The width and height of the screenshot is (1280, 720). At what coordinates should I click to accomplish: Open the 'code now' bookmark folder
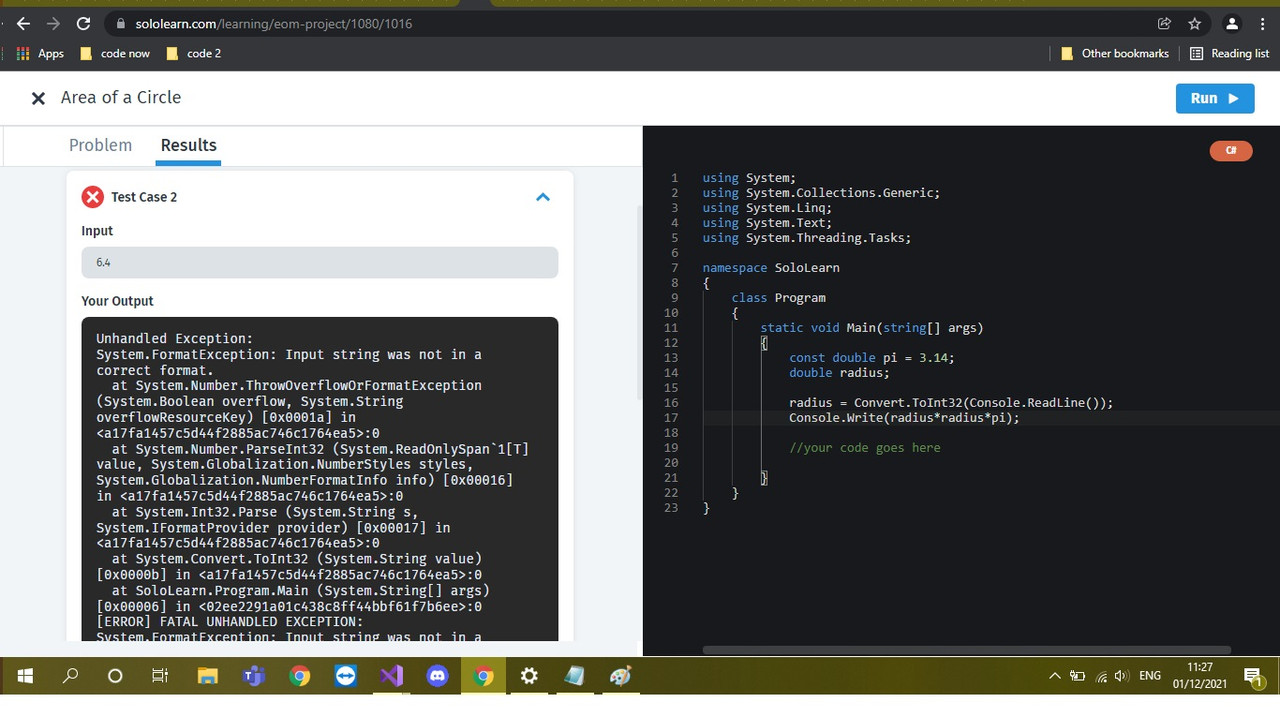pos(115,53)
